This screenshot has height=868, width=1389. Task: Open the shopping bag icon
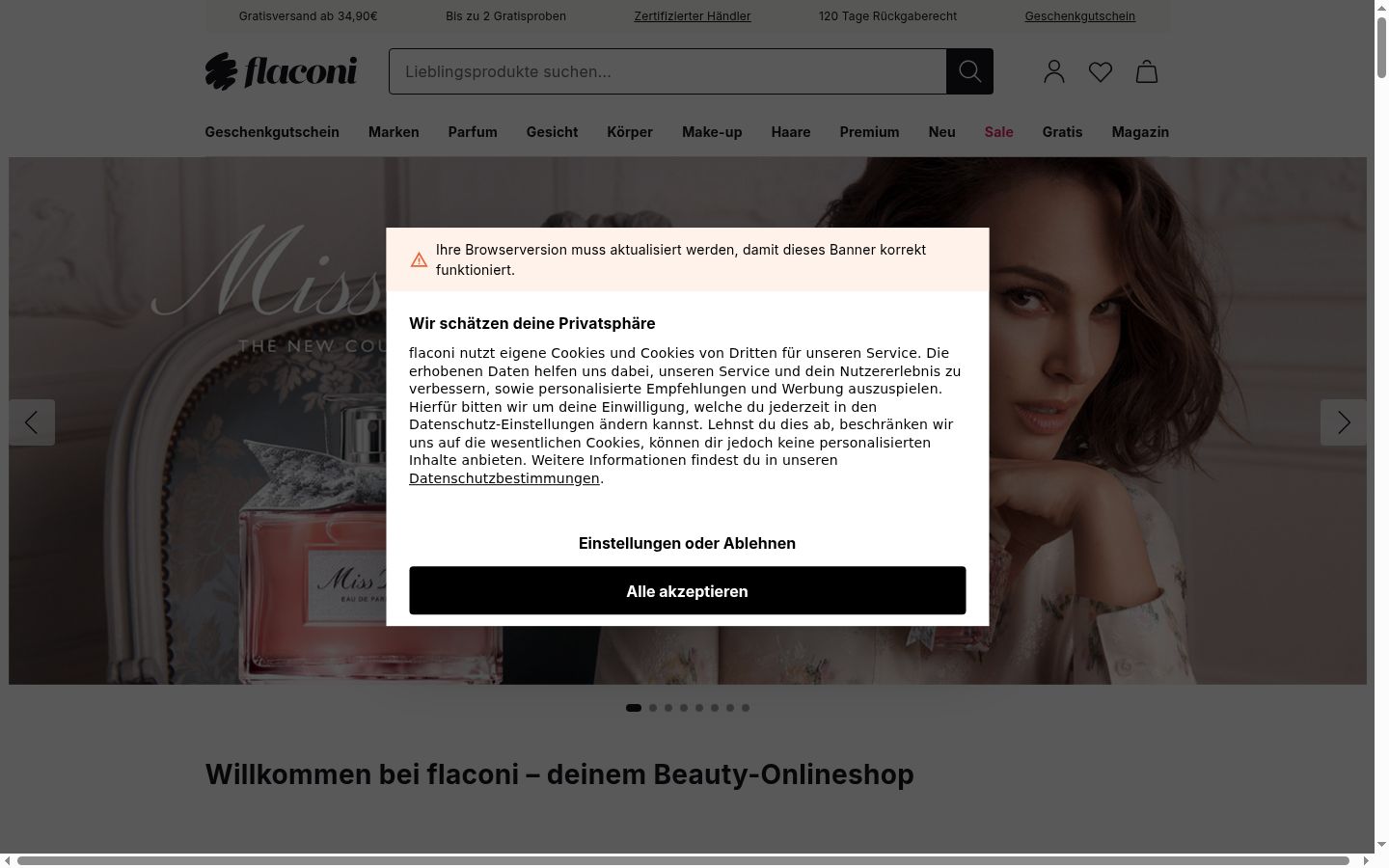pyautogui.click(x=1147, y=71)
